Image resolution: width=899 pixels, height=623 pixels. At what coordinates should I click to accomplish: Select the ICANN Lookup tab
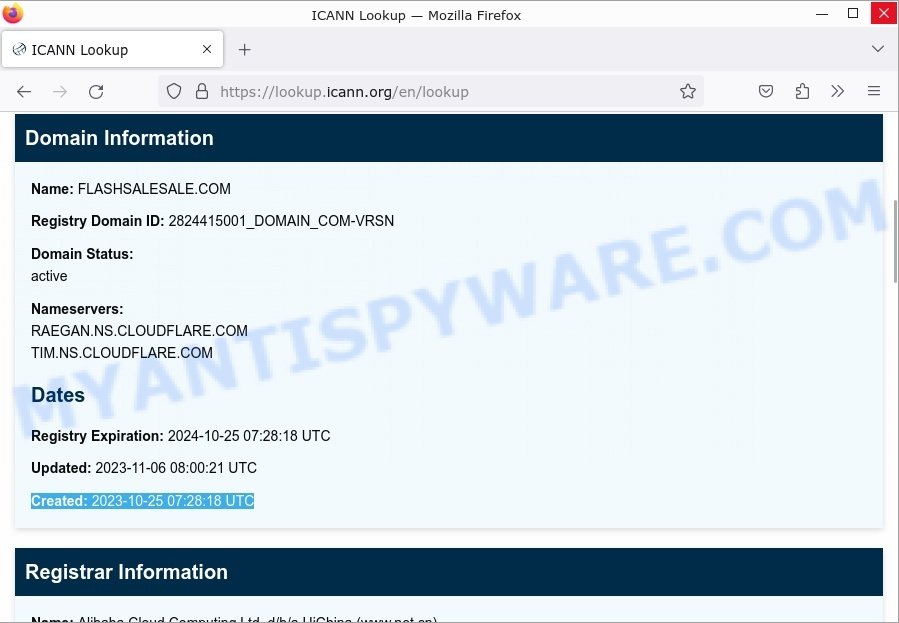point(112,50)
